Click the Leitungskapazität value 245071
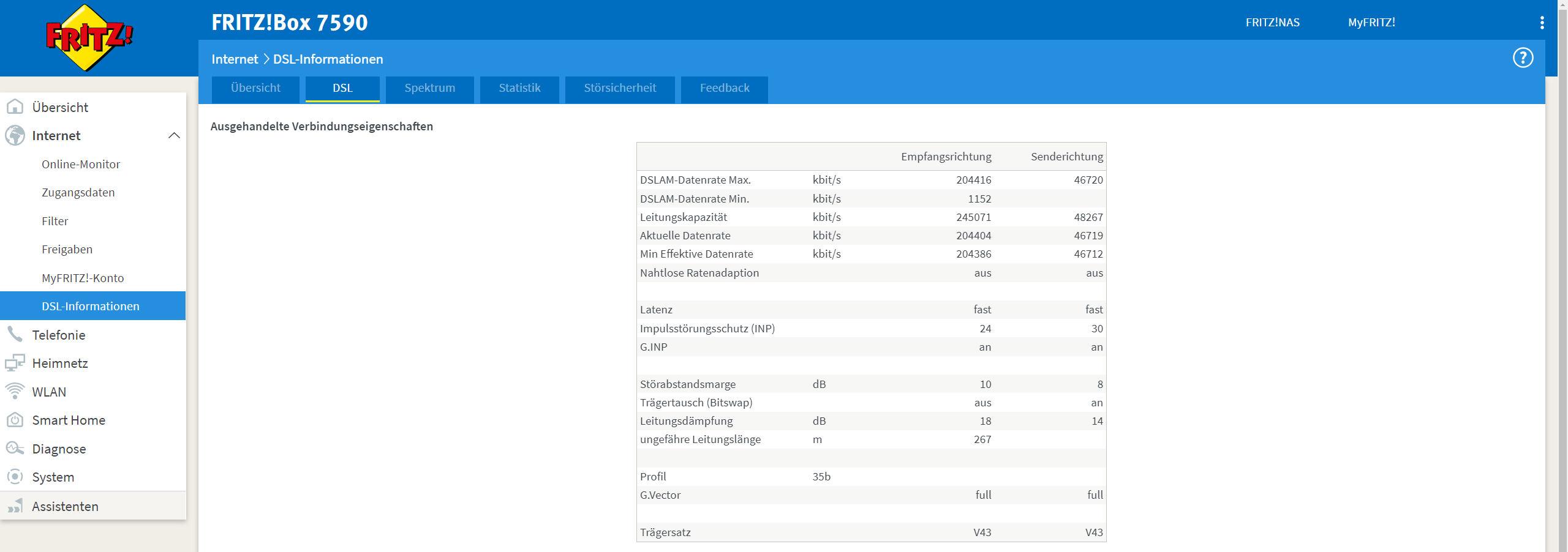The height and width of the screenshot is (552, 1568). point(973,217)
